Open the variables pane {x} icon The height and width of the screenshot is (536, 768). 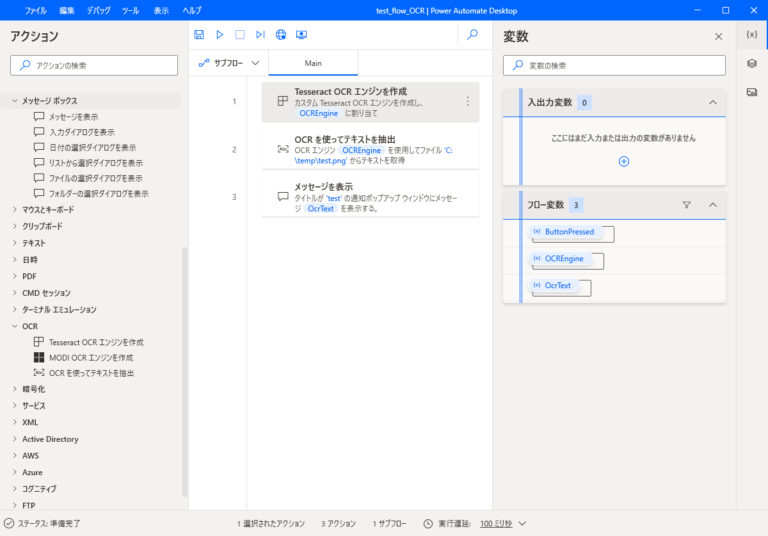752,34
